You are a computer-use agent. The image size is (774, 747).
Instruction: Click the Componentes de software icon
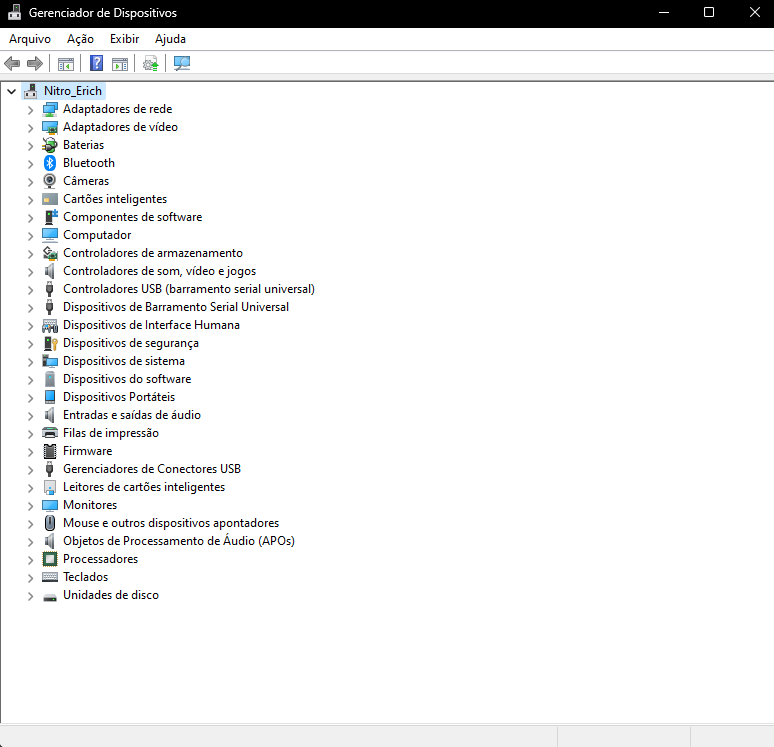pyautogui.click(x=50, y=217)
